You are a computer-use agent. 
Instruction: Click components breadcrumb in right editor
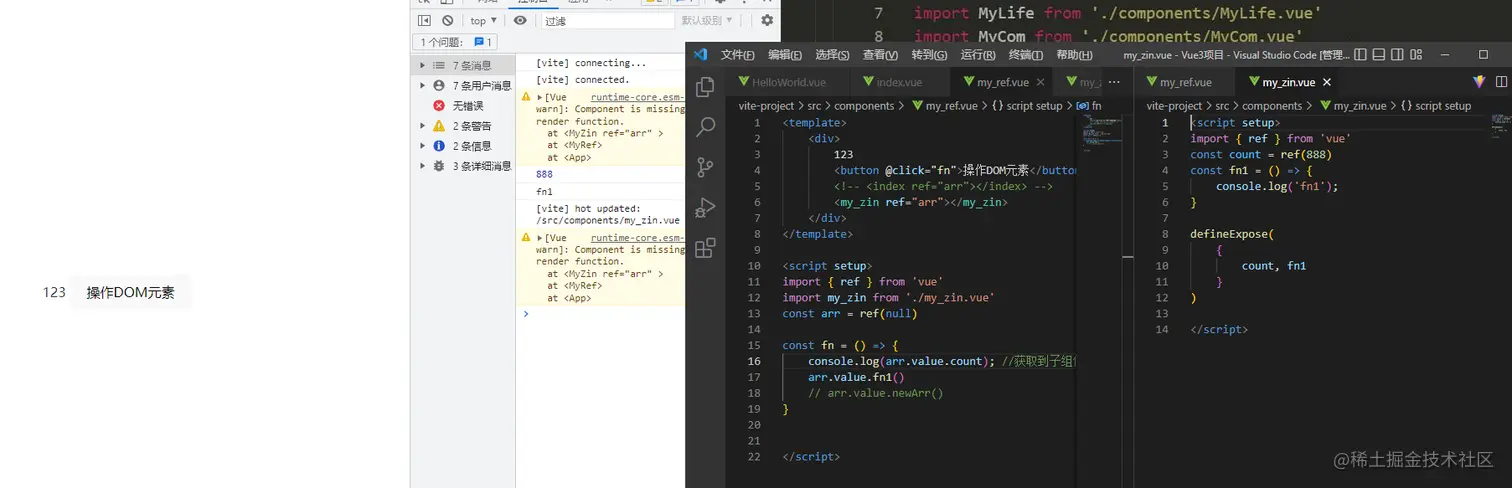point(1272,105)
